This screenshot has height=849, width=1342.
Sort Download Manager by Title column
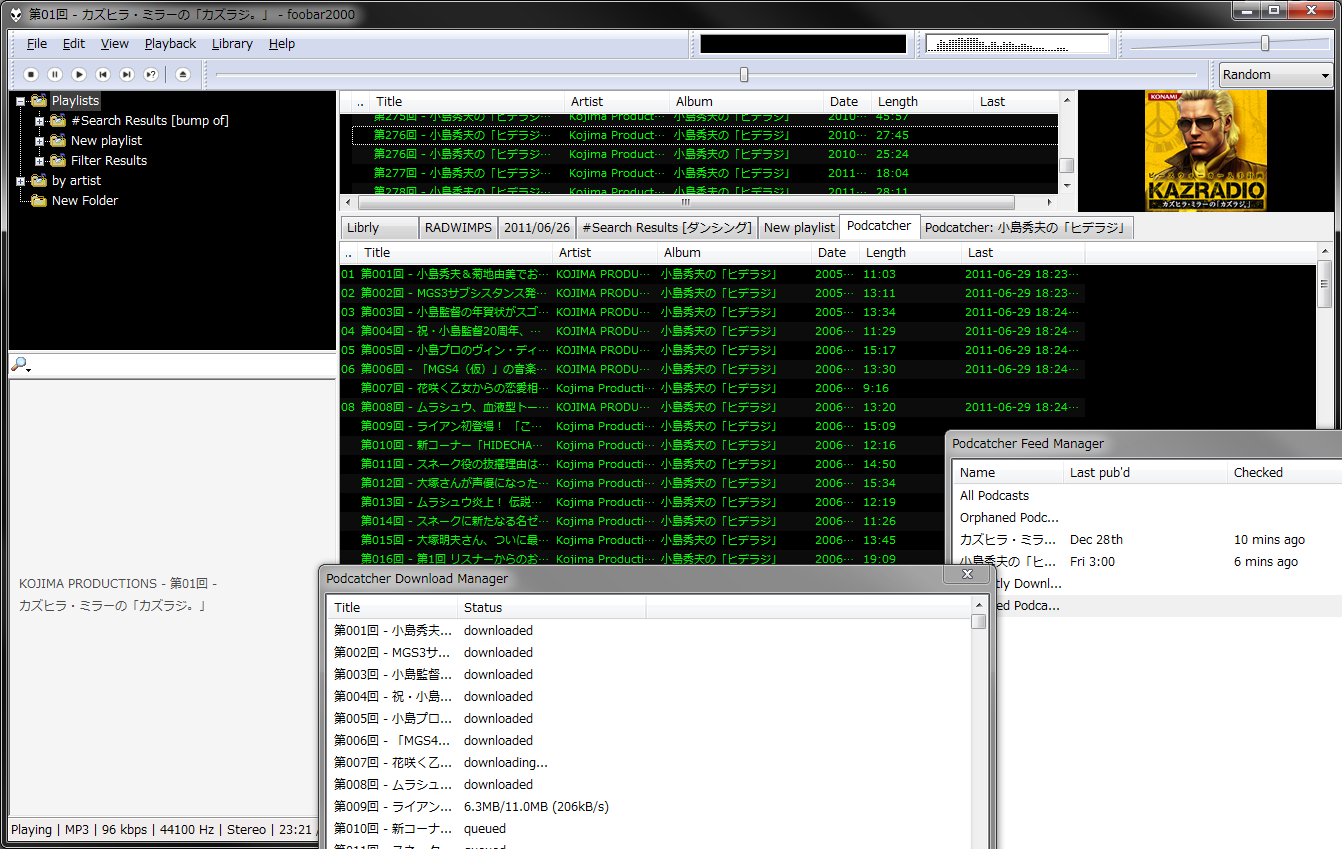[x=392, y=608]
